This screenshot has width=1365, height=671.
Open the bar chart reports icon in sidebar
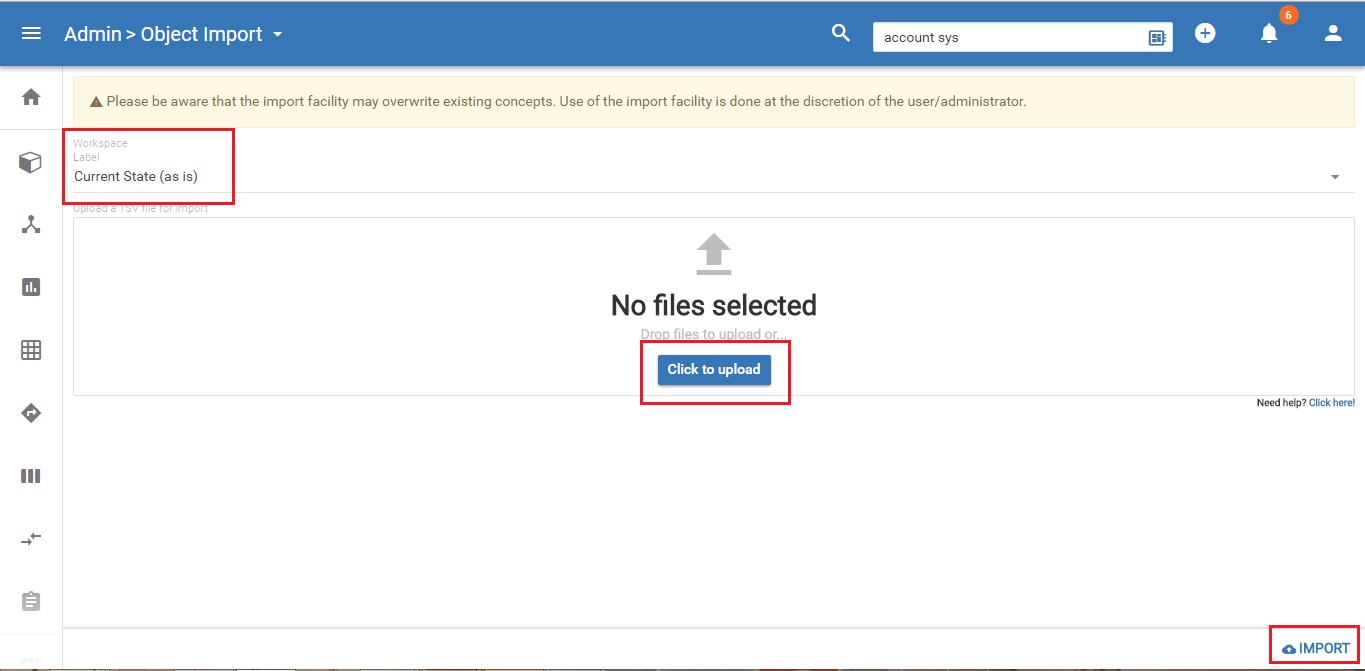(31, 287)
